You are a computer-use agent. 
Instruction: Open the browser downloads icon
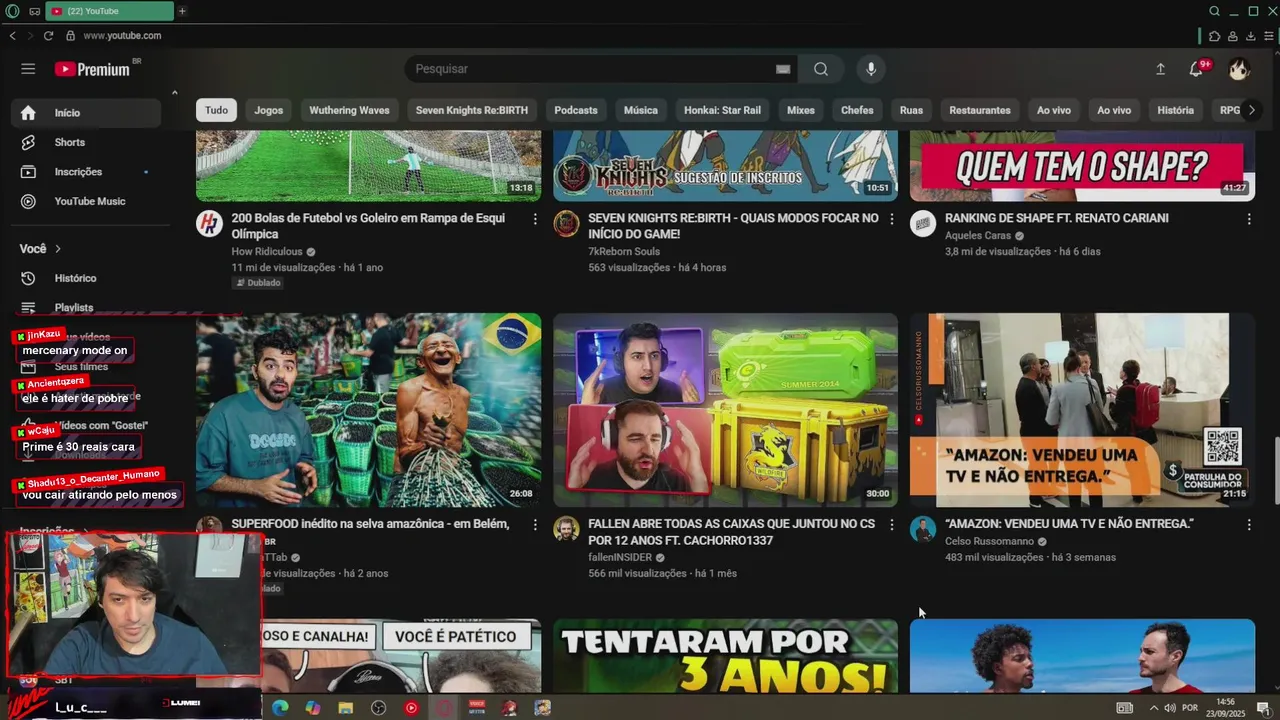pos(1250,36)
